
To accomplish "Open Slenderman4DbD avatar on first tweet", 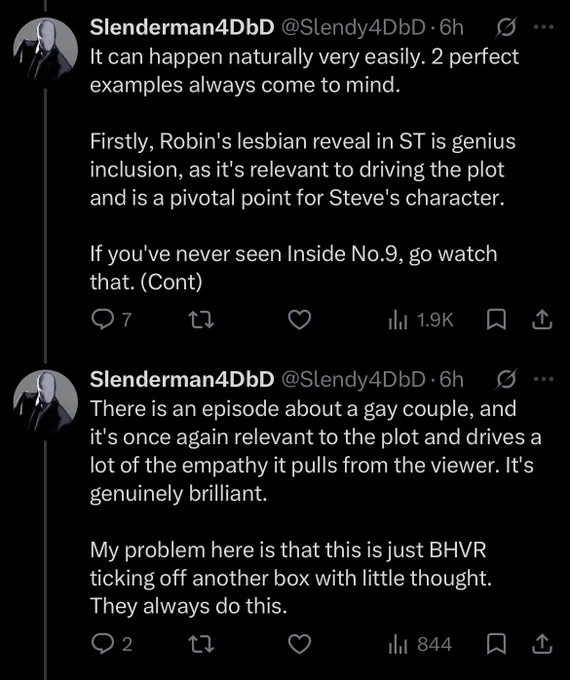I will (x=46, y=50).
